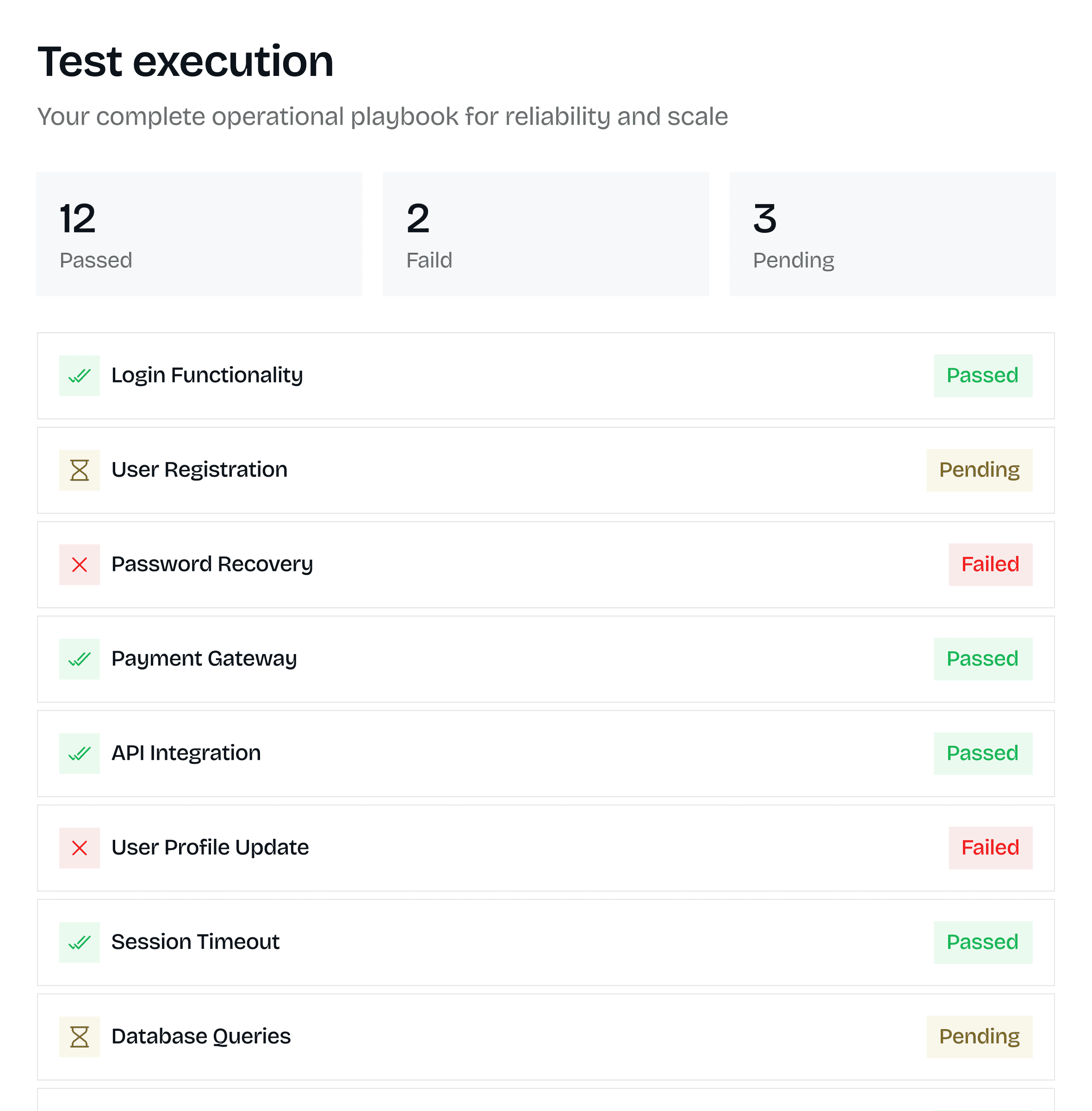
Task: Click the Test execution page heading
Action: click(185, 62)
